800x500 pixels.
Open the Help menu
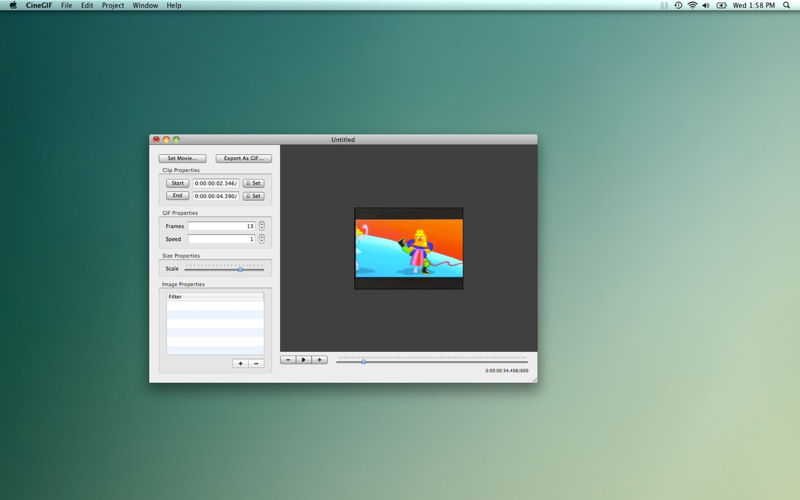[173, 5]
